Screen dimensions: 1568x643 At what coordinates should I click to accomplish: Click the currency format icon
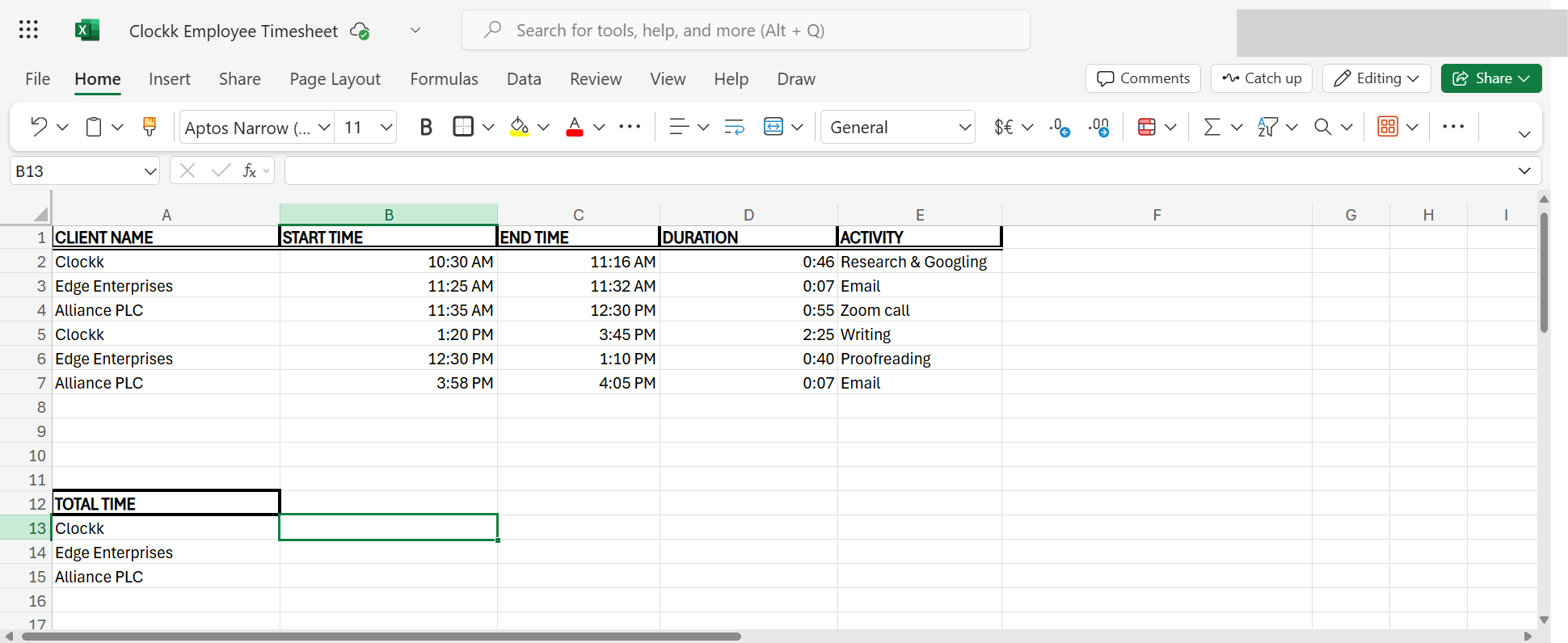(x=1004, y=127)
